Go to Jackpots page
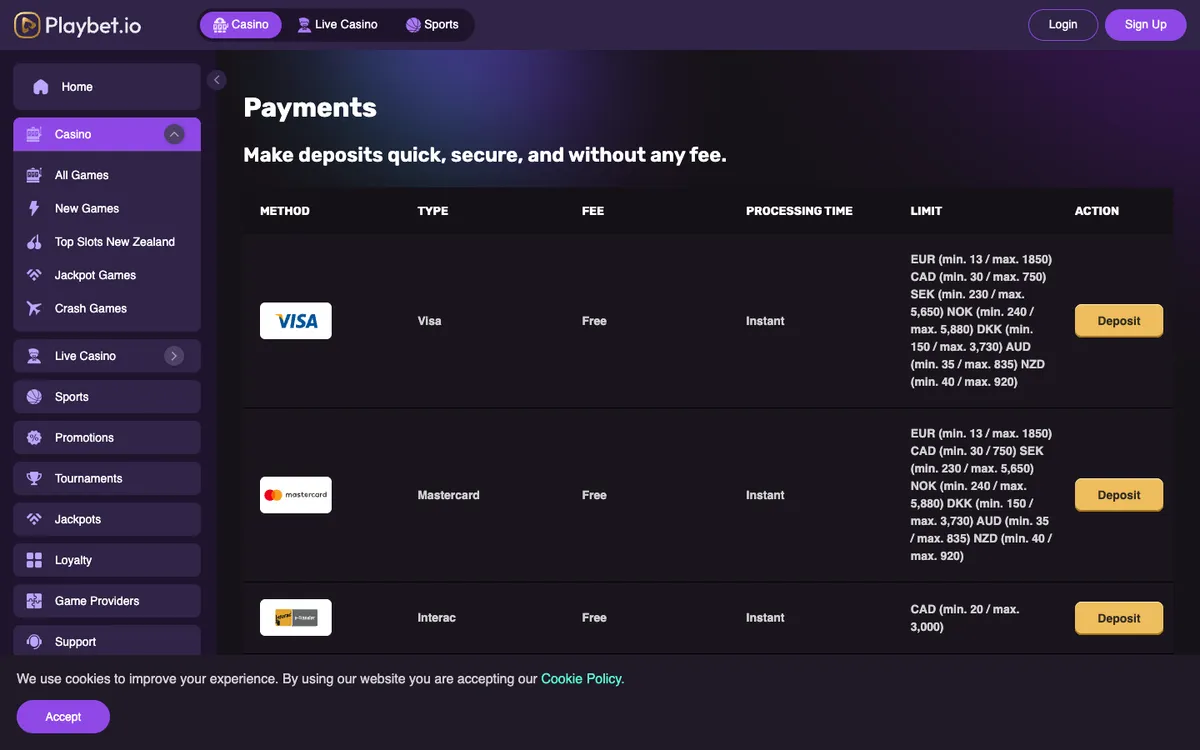The width and height of the screenshot is (1200, 750). tap(107, 520)
